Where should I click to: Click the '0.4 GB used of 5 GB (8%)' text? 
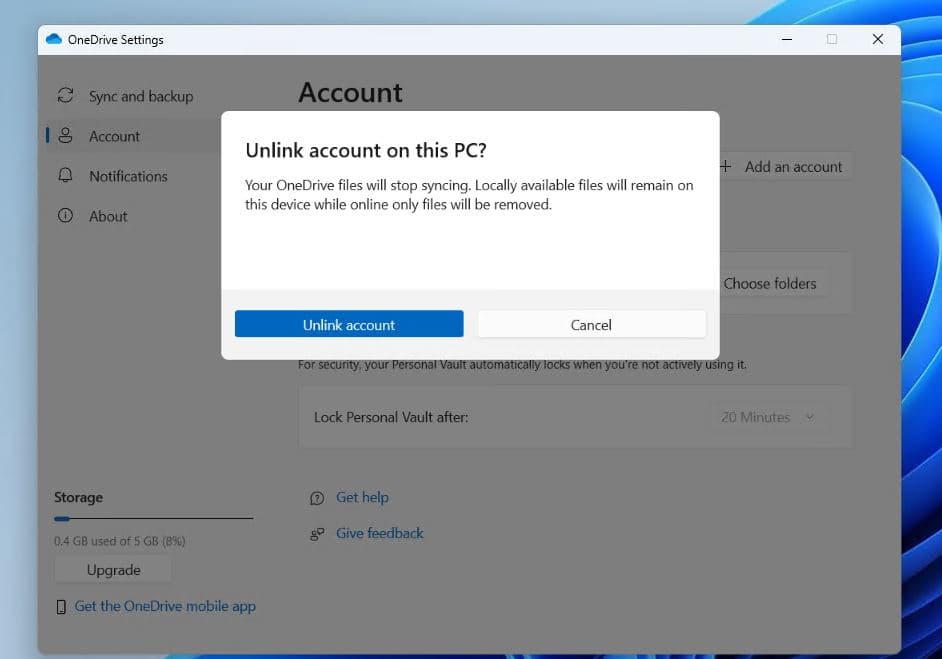click(x=120, y=541)
